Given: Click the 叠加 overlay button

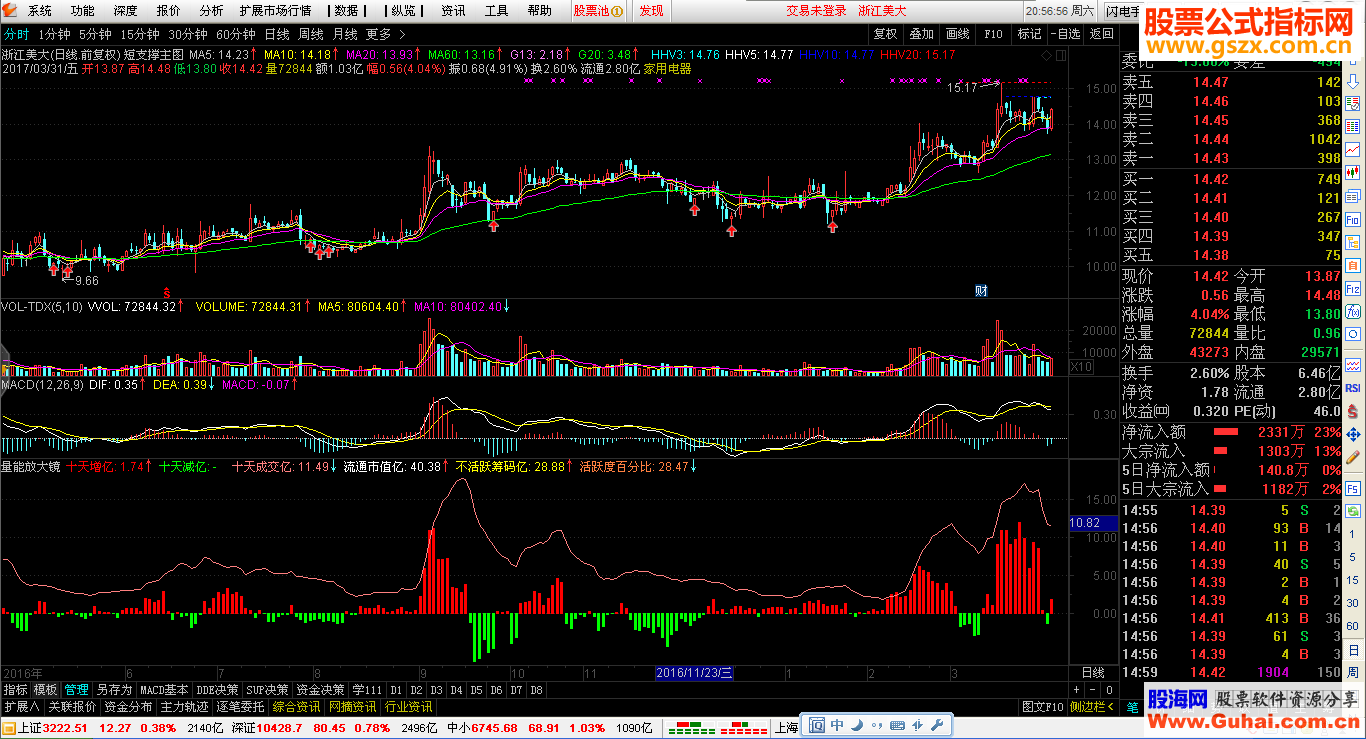Looking at the screenshot, I should tap(922, 33).
